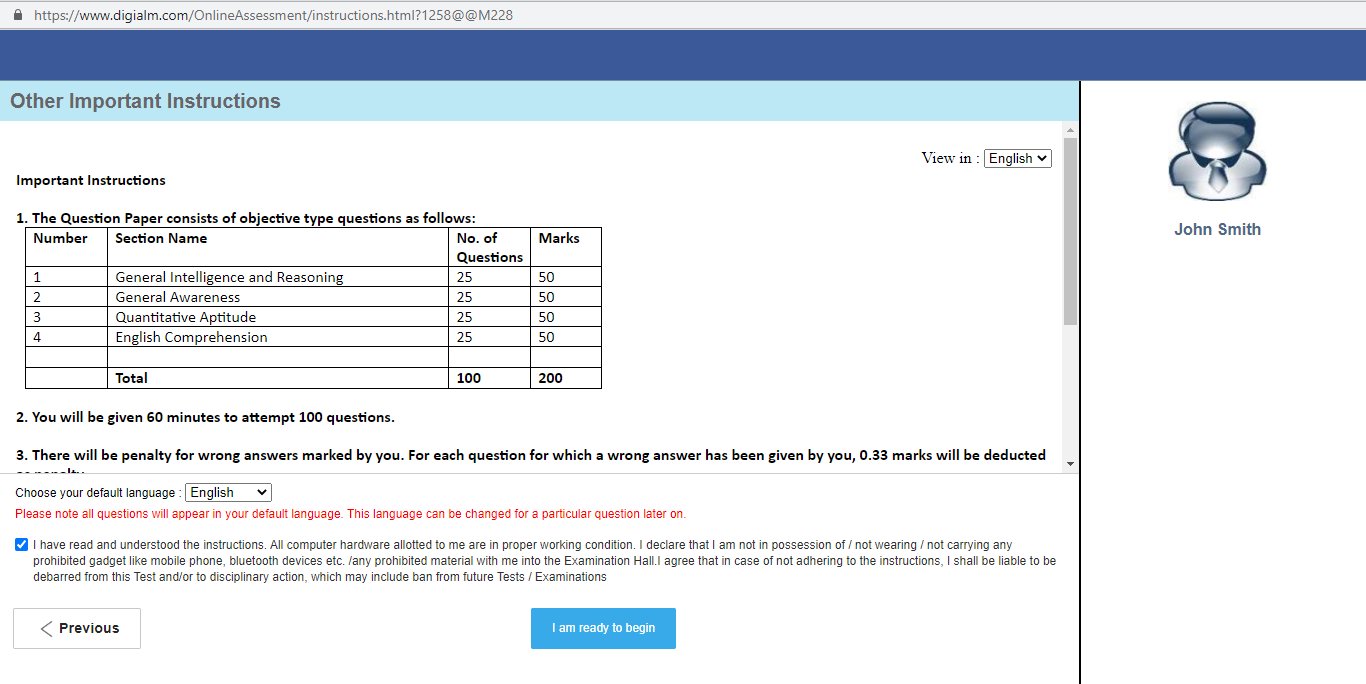Toggle off the prohibited gadgets declaration checkbox
The width and height of the screenshot is (1366, 684).
[x=21, y=544]
